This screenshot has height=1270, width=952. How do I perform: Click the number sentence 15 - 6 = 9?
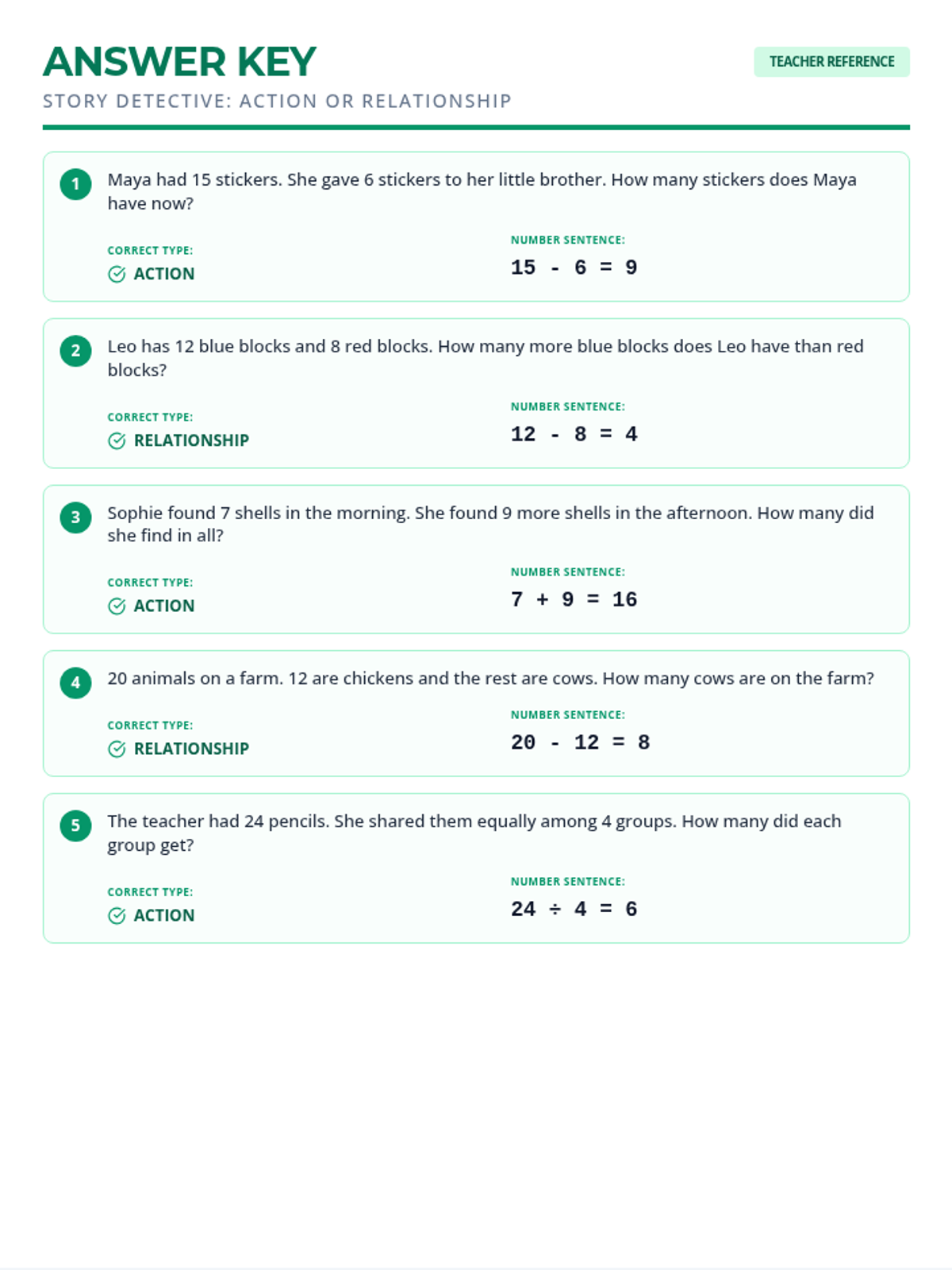click(x=574, y=267)
